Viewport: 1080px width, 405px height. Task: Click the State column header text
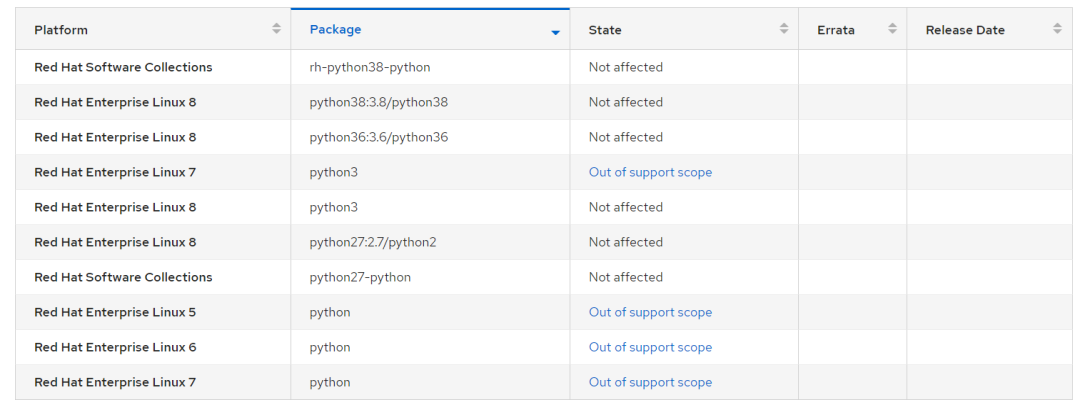coord(605,30)
